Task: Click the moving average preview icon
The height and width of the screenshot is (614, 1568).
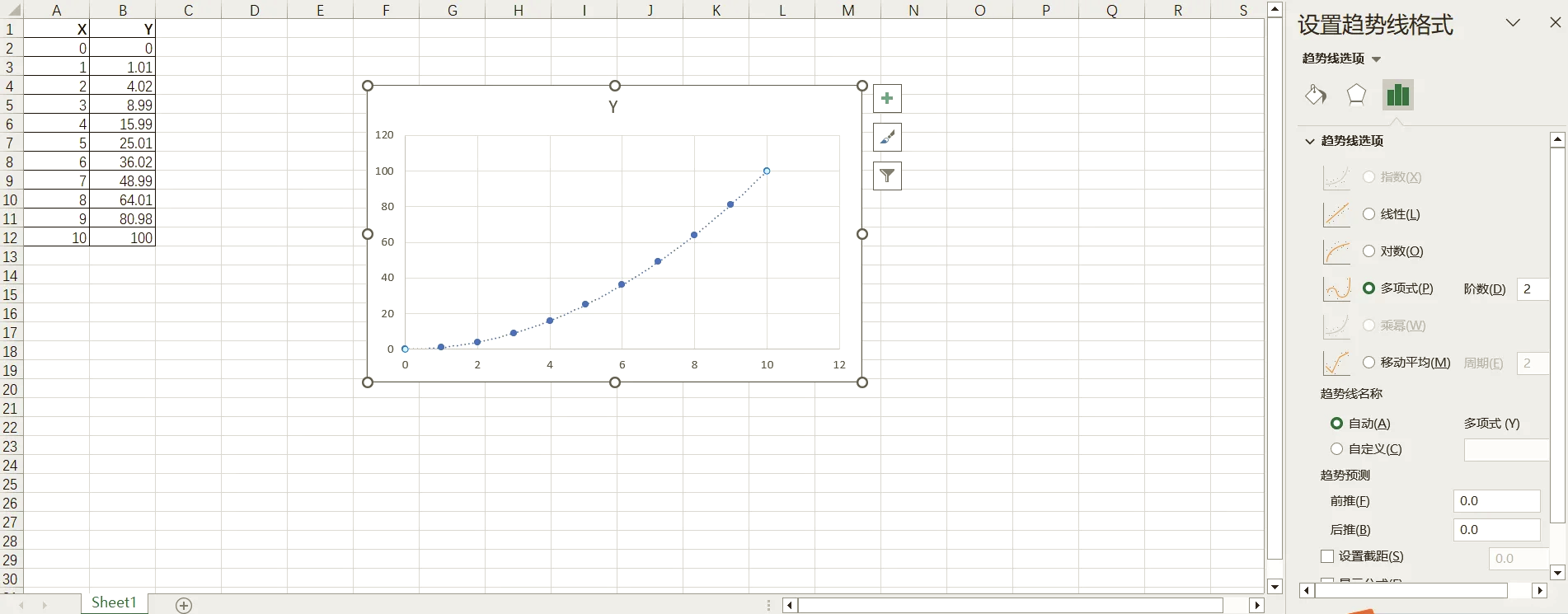Action: pyautogui.click(x=1336, y=363)
